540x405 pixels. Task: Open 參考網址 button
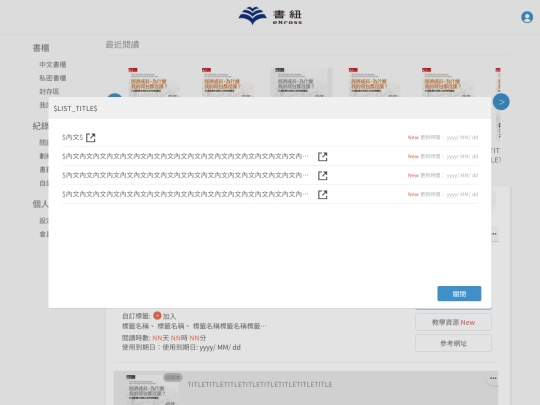pos(453,343)
